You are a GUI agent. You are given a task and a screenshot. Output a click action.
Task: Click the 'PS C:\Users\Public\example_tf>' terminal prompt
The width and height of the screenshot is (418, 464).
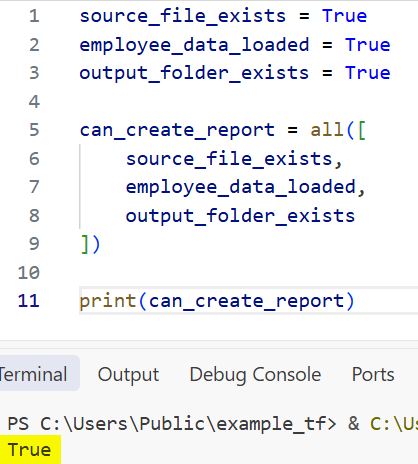[x=172, y=424]
